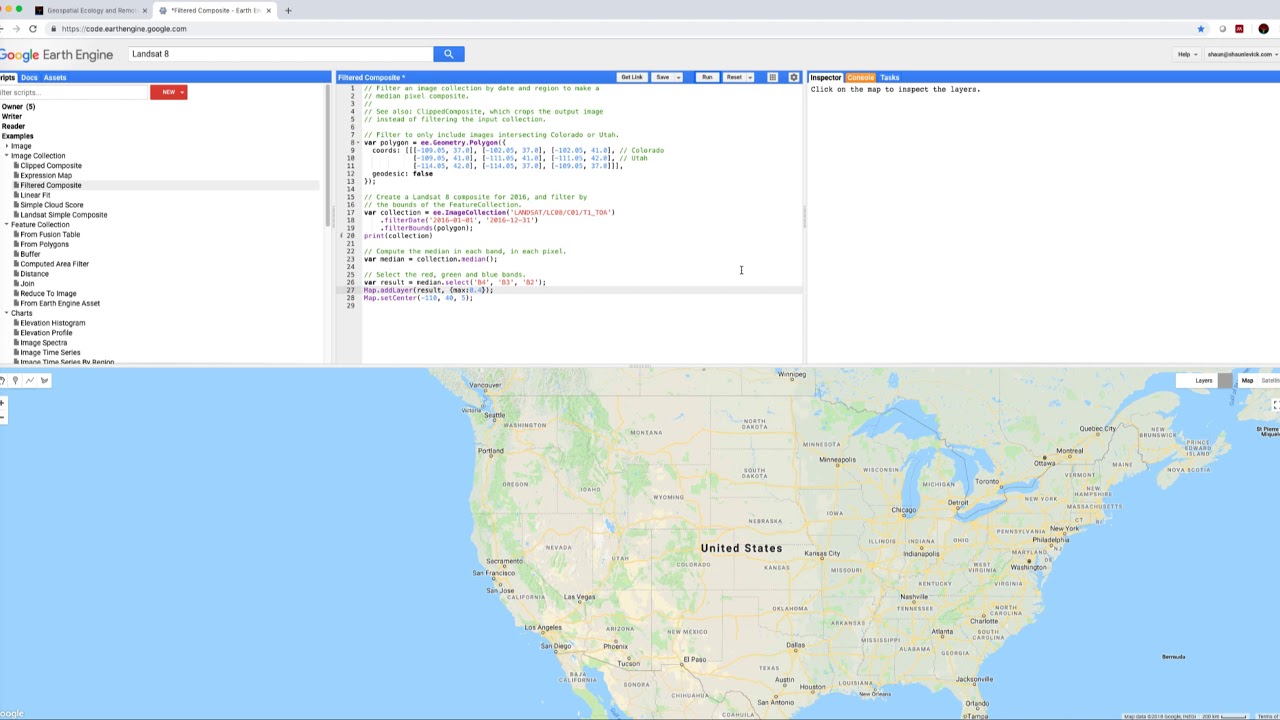Click the filter scripts input box

(73, 92)
